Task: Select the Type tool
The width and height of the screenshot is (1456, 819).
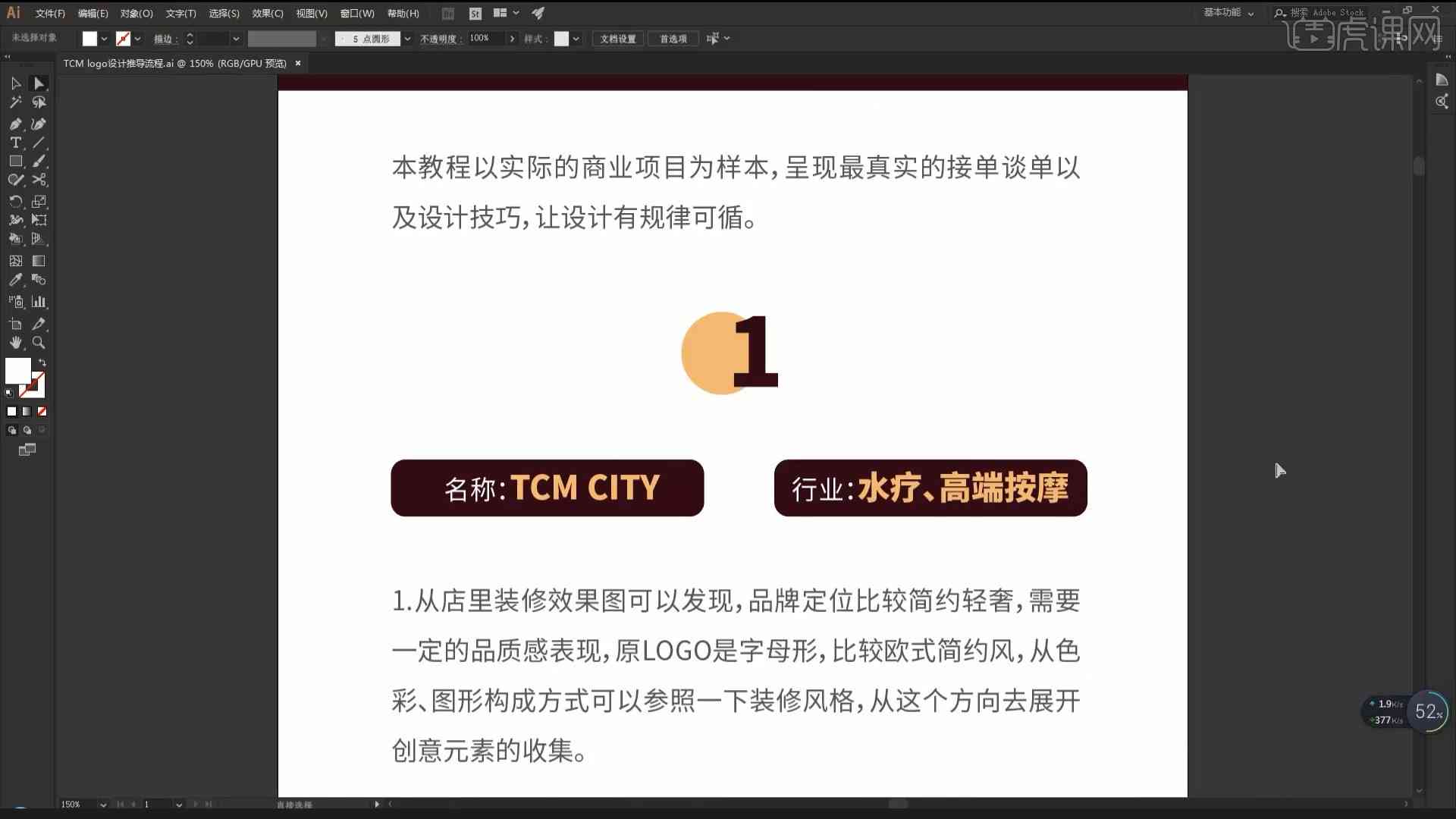Action: 15,142
